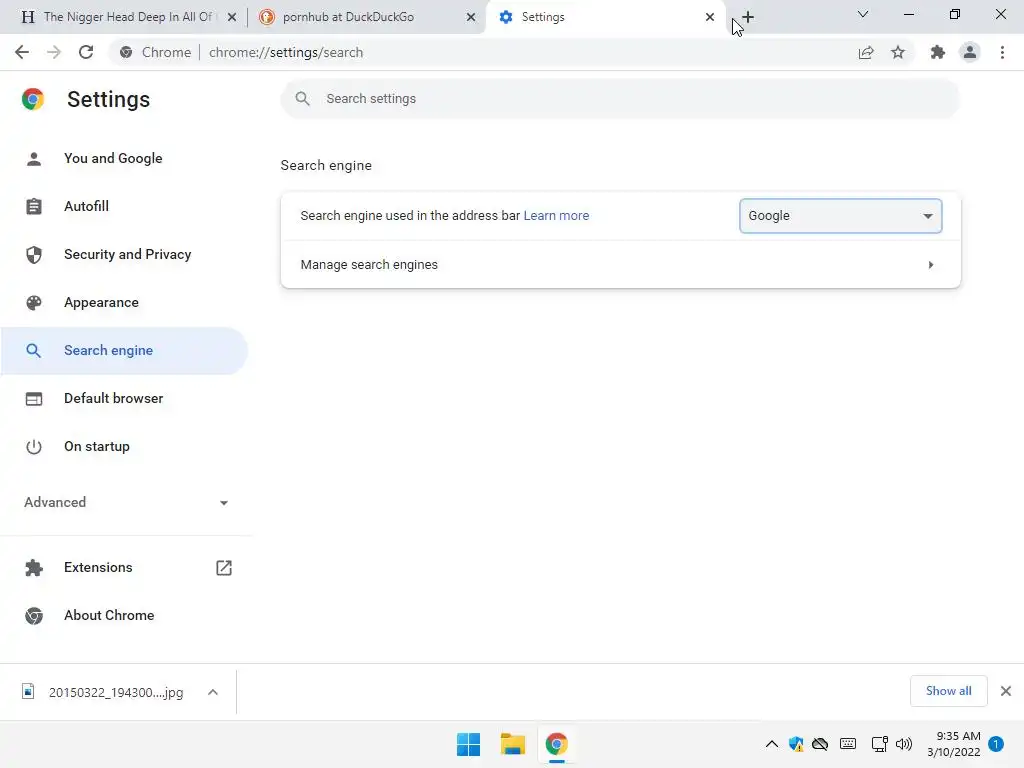This screenshot has height=768, width=1024.
Task: Reload the current page
Action: click(86, 52)
